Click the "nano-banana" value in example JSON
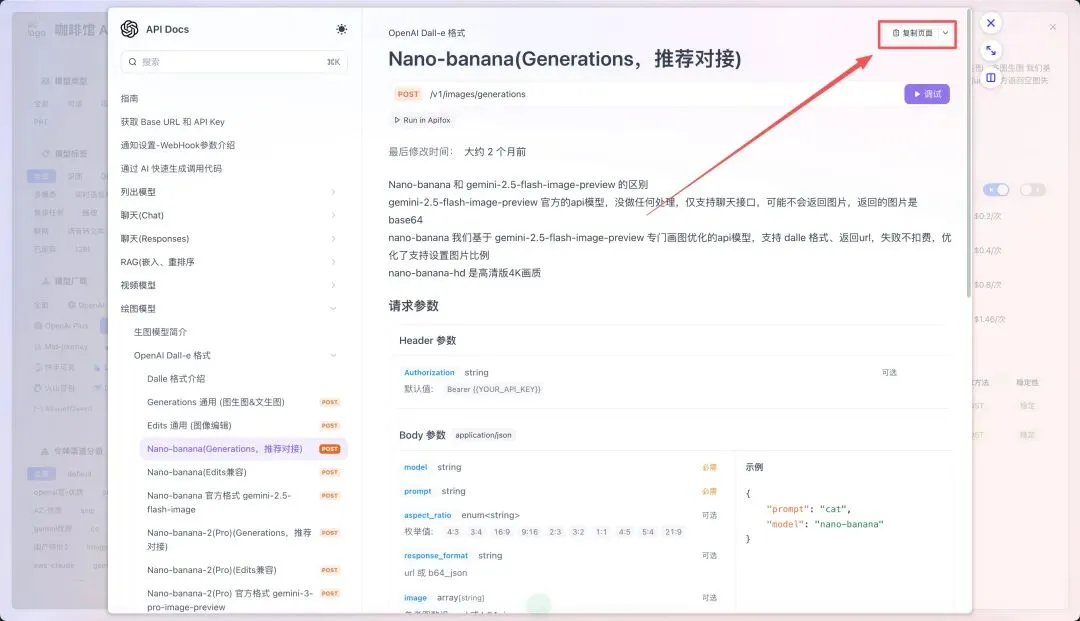This screenshot has height=621, width=1080. point(849,524)
